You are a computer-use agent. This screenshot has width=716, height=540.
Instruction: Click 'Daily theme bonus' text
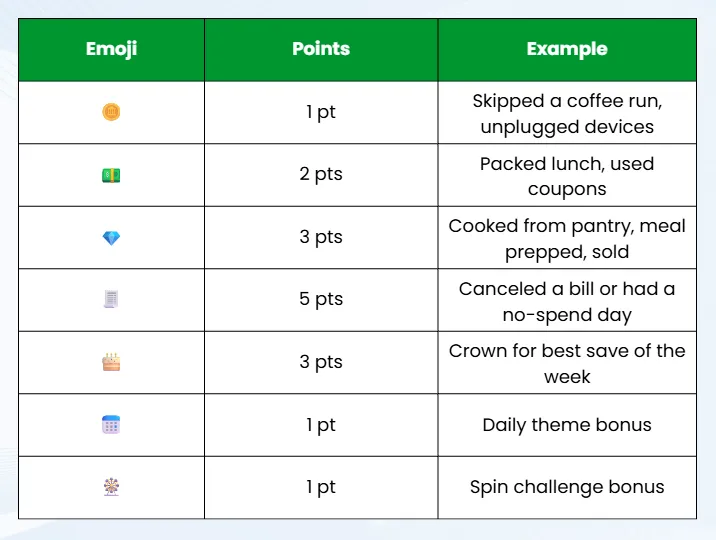[567, 425]
